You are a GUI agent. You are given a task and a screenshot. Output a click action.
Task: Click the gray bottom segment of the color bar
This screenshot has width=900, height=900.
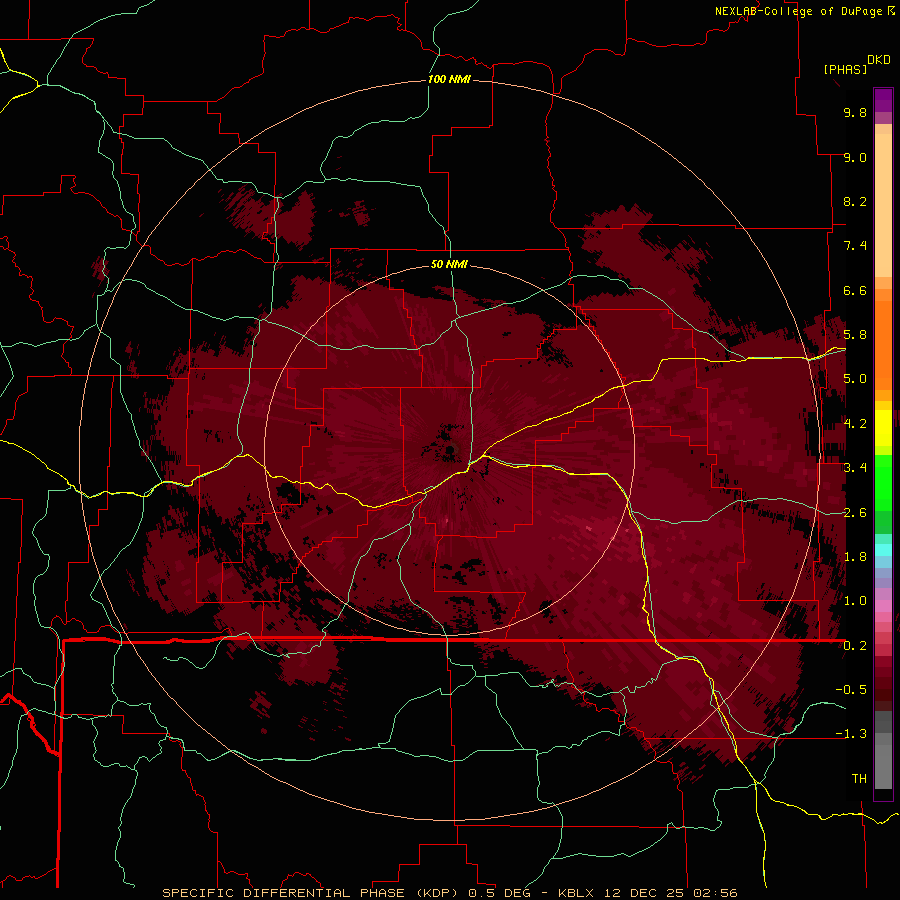pos(883,761)
